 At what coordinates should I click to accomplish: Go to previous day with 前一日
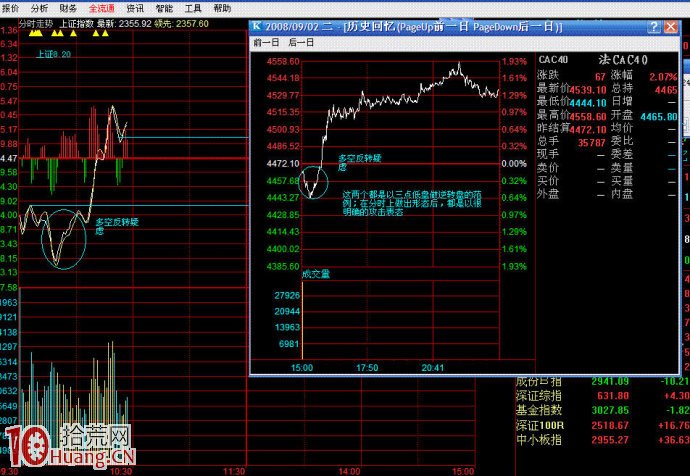[x=267, y=43]
